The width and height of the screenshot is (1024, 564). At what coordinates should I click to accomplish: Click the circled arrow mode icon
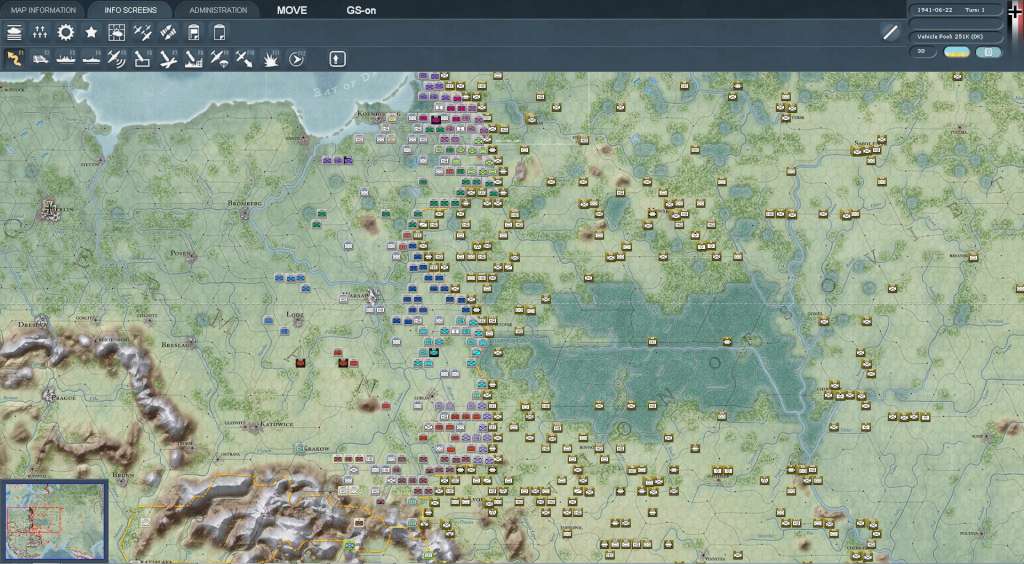pyautogui.click(x=296, y=59)
